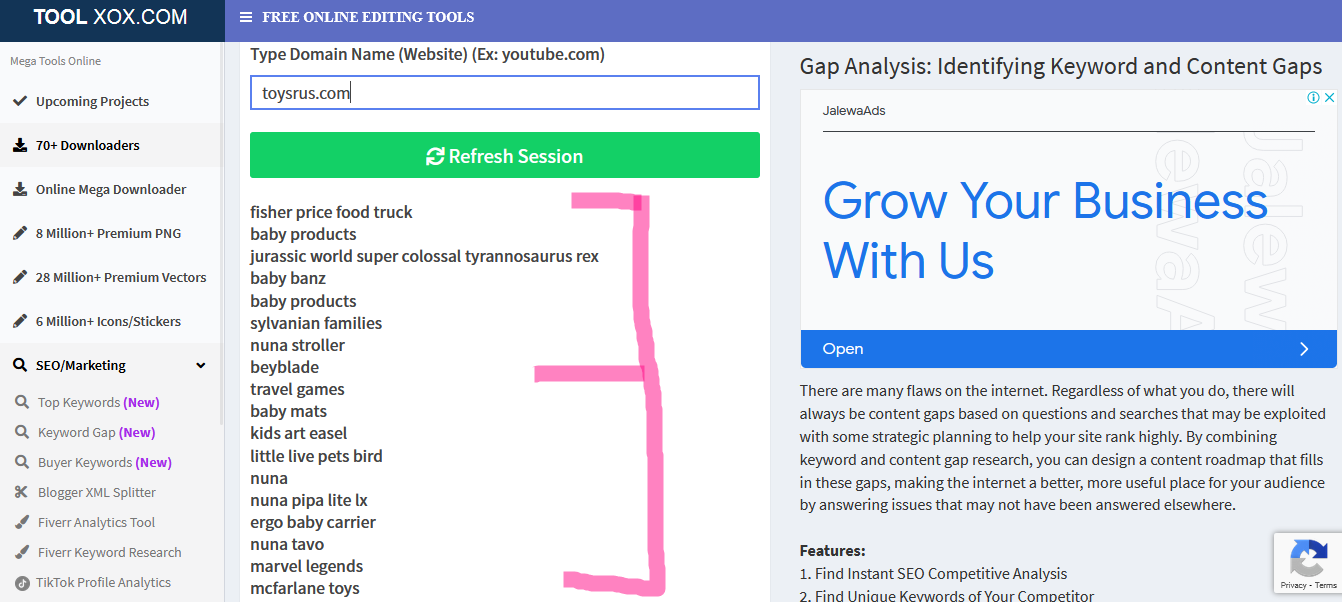1342x602 pixels.
Task: Click the reCAPTCHA badge logo
Action: click(1309, 557)
